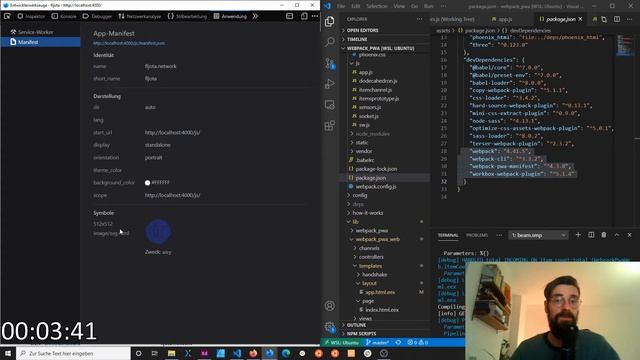Click the WSL: Ubuntu remote status indicator
The image size is (640, 360).
coord(342,342)
